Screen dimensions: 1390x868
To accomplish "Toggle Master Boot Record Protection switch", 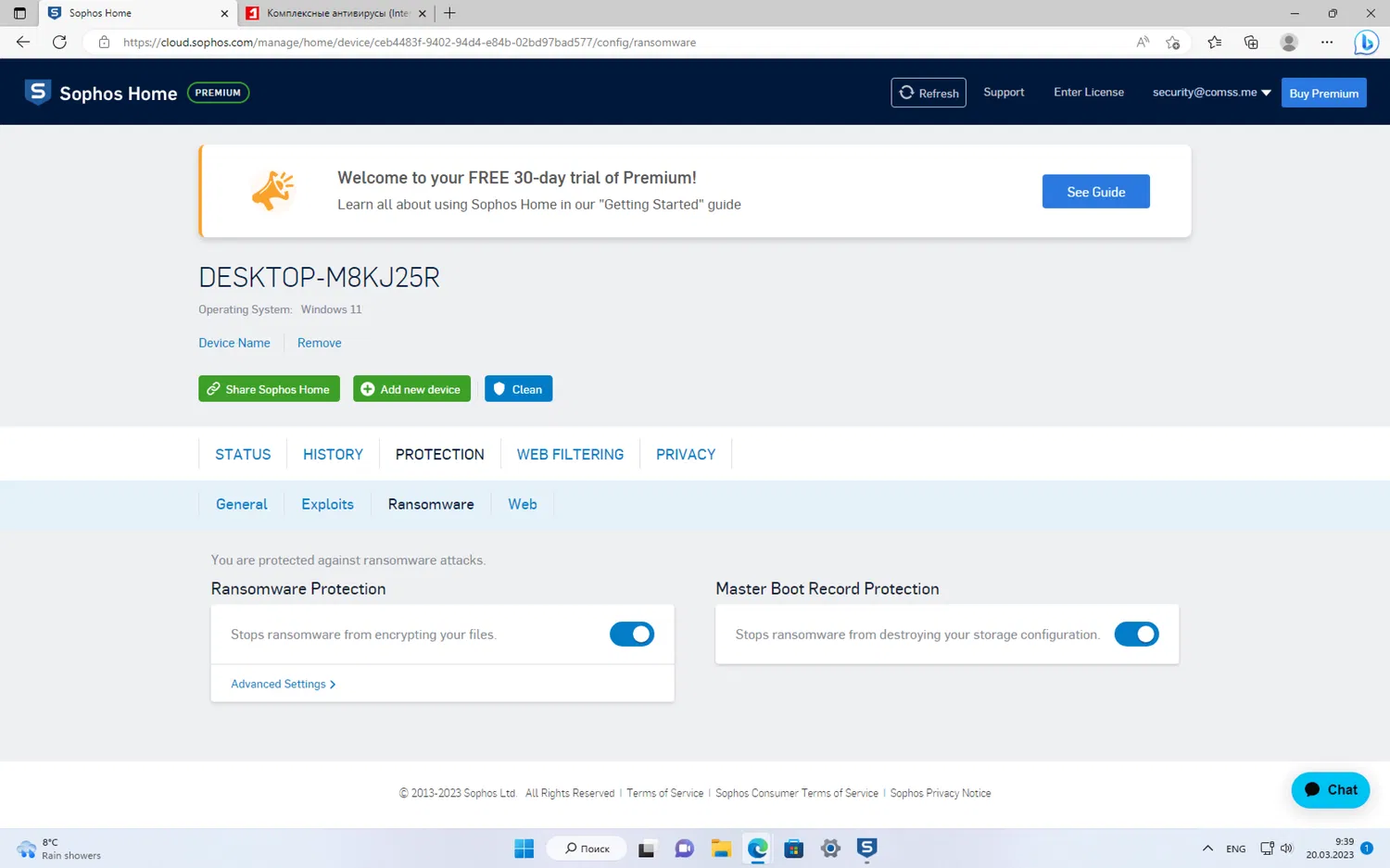I will pyautogui.click(x=1137, y=635).
